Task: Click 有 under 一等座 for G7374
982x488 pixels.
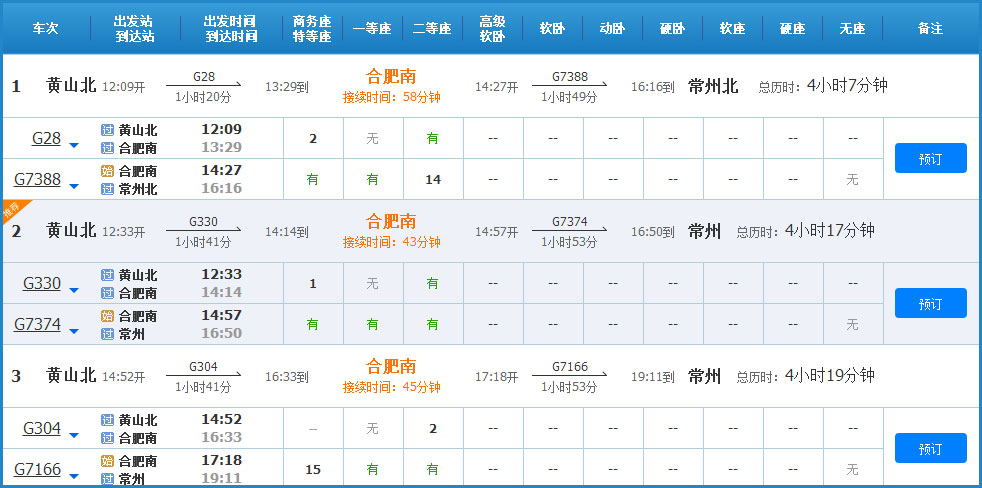Action: [373, 324]
